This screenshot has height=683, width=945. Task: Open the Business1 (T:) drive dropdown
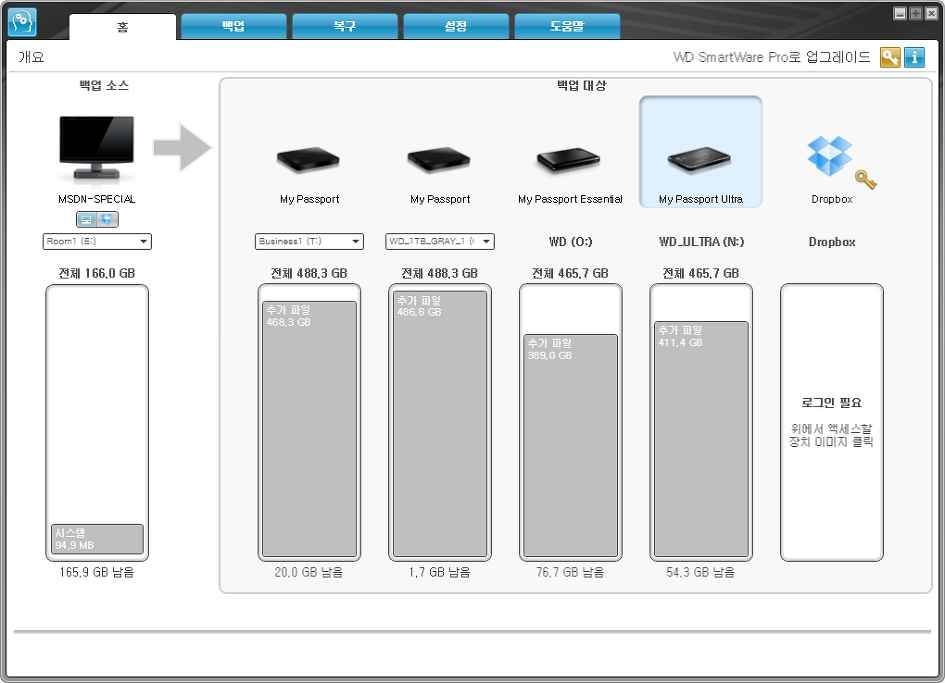coord(309,241)
